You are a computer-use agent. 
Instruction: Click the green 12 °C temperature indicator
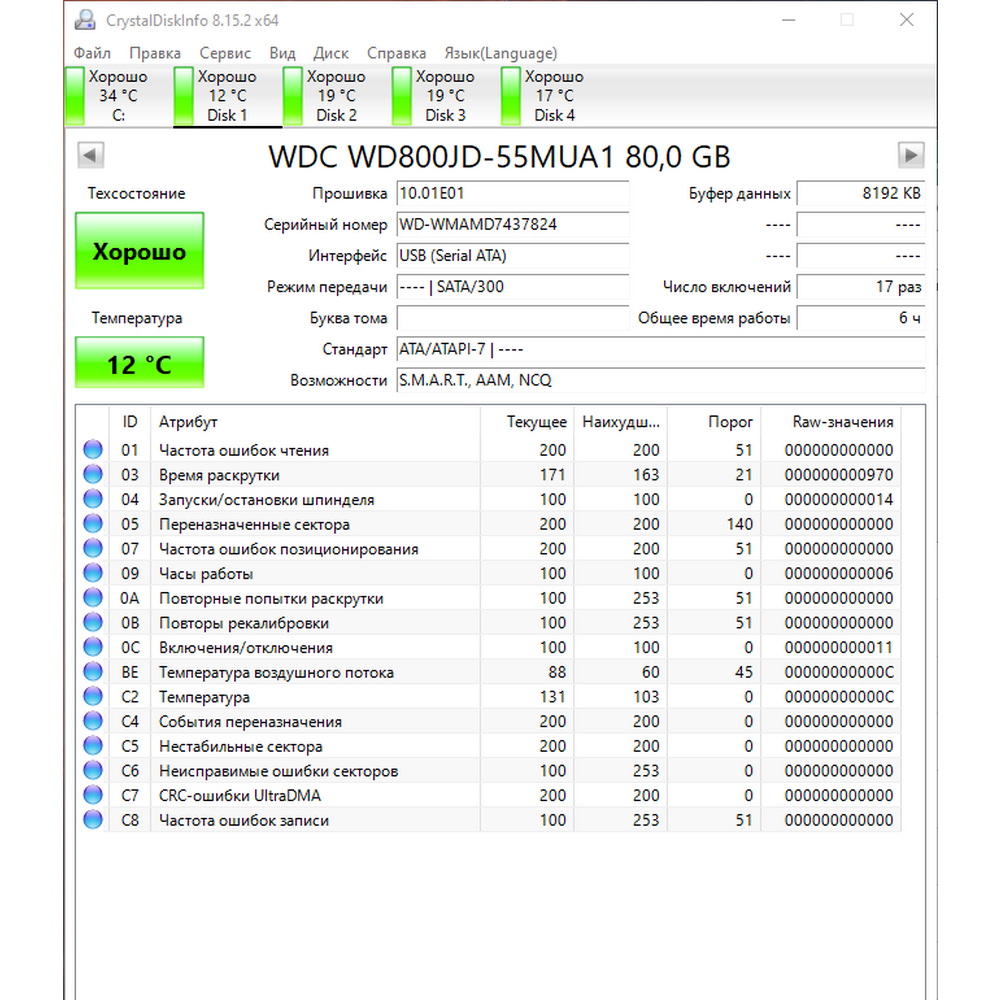click(x=140, y=364)
